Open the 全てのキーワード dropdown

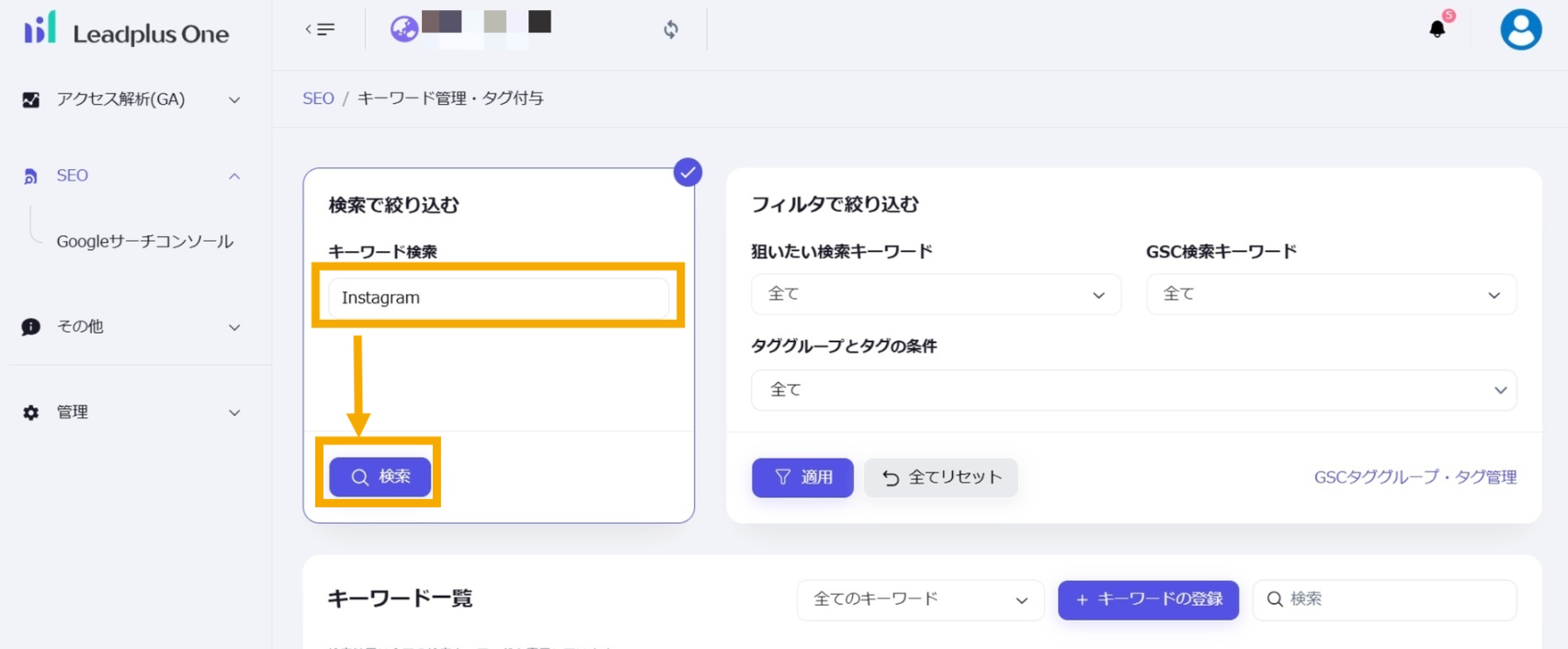pos(920,599)
